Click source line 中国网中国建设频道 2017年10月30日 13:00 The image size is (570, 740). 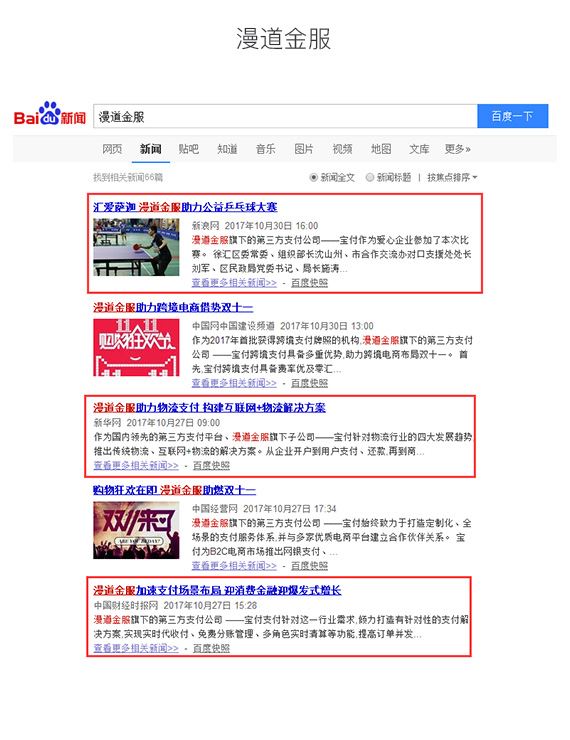(x=283, y=326)
